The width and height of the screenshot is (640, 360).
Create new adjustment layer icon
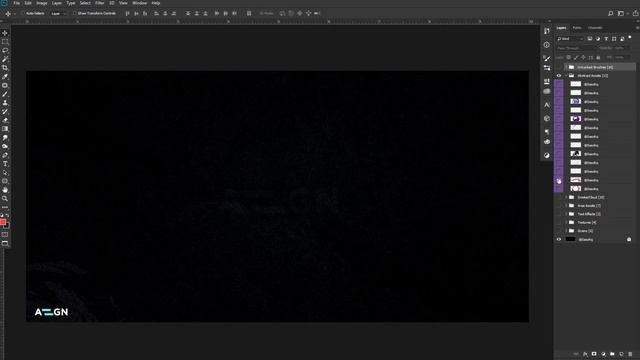pyautogui.click(x=603, y=354)
